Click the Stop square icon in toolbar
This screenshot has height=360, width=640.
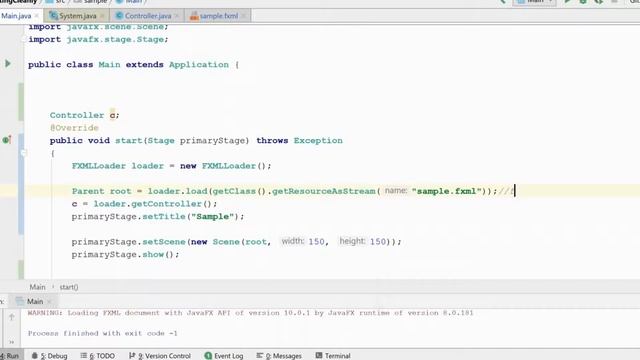click(614, 2)
